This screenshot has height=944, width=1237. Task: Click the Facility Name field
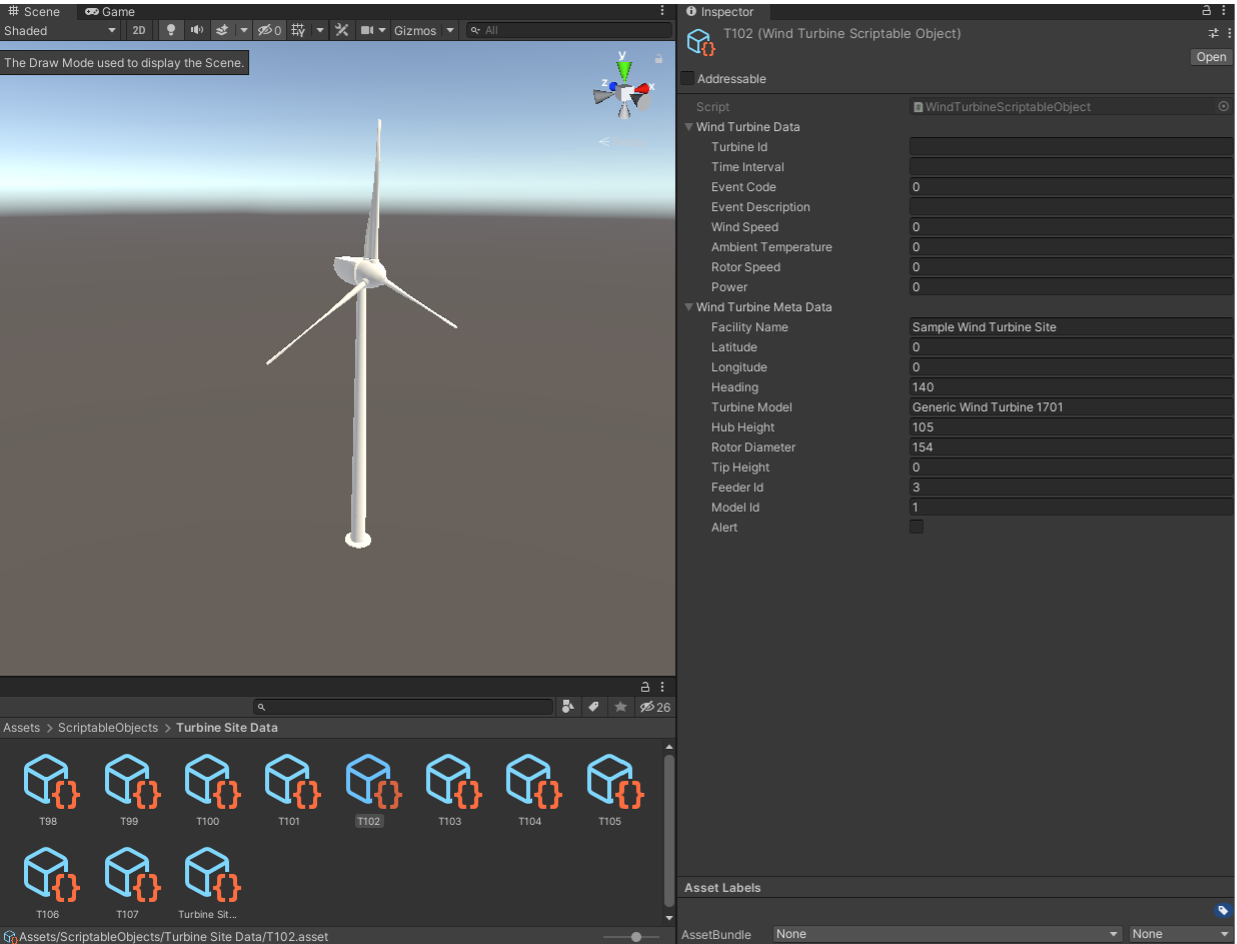pyautogui.click(x=1071, y=327)
